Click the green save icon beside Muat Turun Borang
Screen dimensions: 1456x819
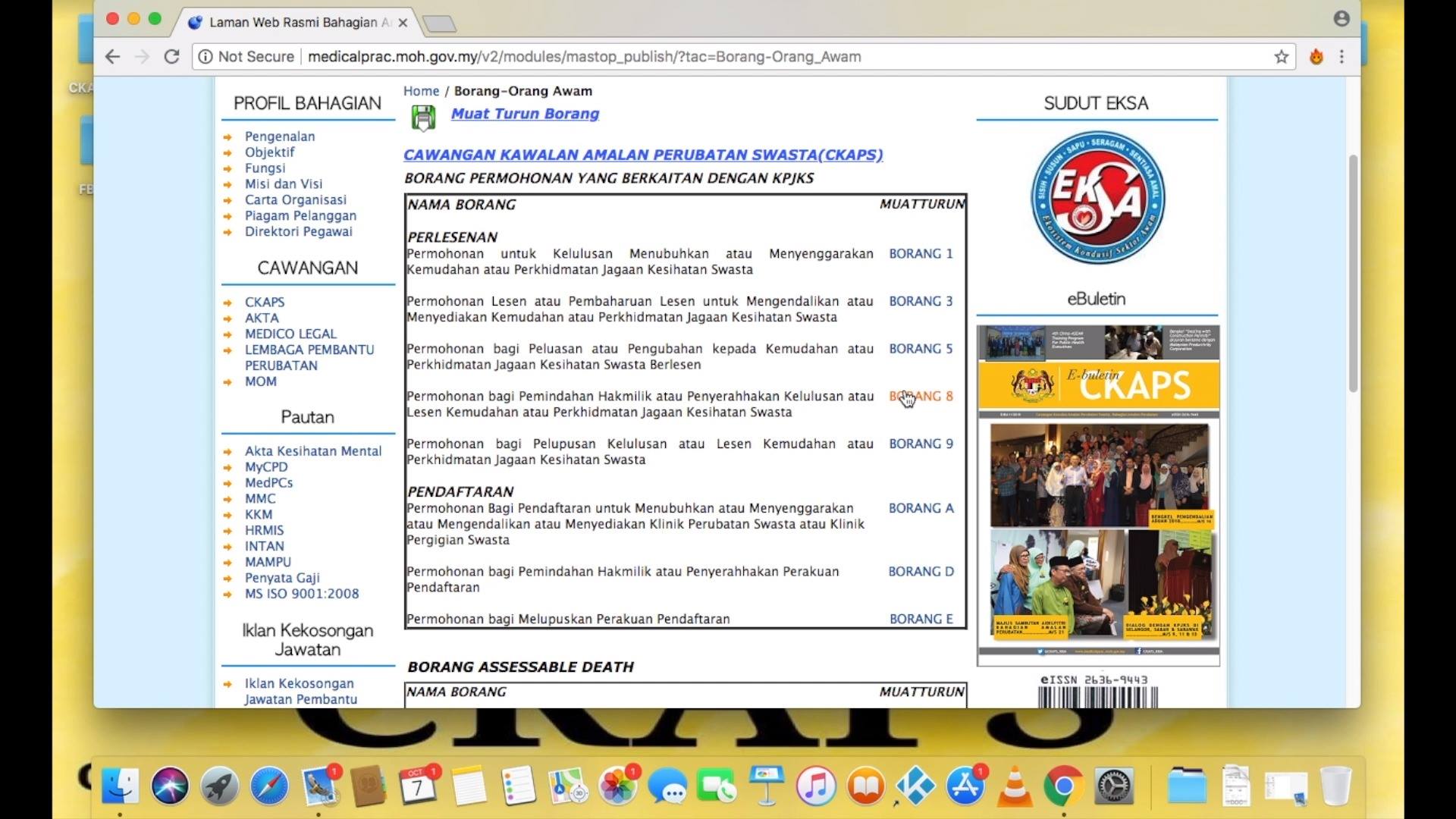coord(423,118)
